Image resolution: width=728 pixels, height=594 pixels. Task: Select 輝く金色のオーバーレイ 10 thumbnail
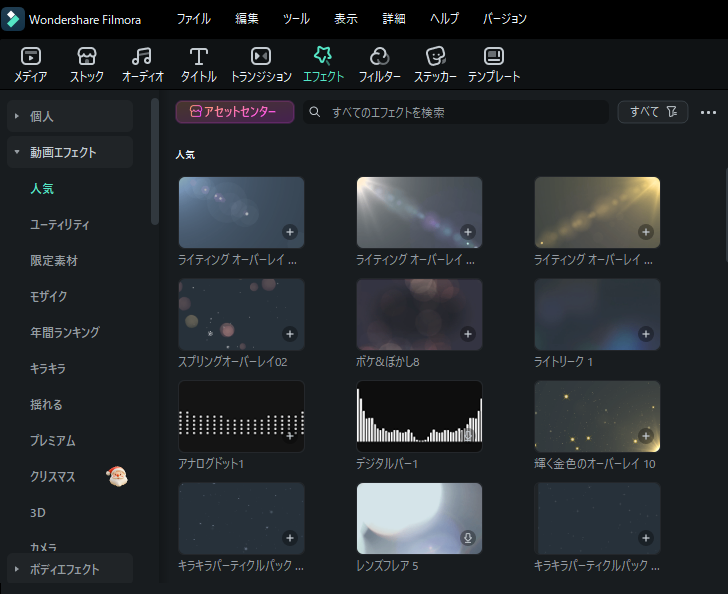(x=597, y=417)
